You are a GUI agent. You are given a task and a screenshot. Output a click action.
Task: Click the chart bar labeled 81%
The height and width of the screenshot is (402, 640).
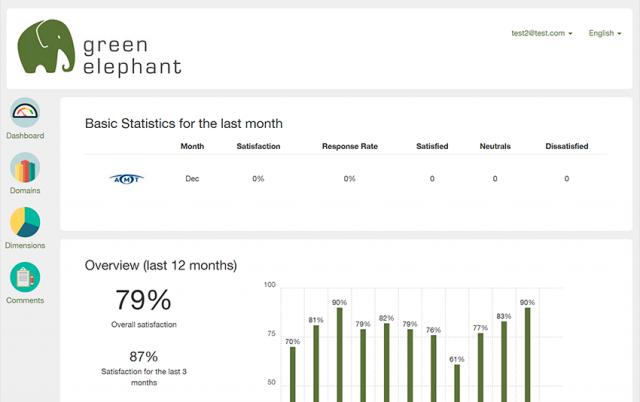pyautogui.click(x=316, y=364)
